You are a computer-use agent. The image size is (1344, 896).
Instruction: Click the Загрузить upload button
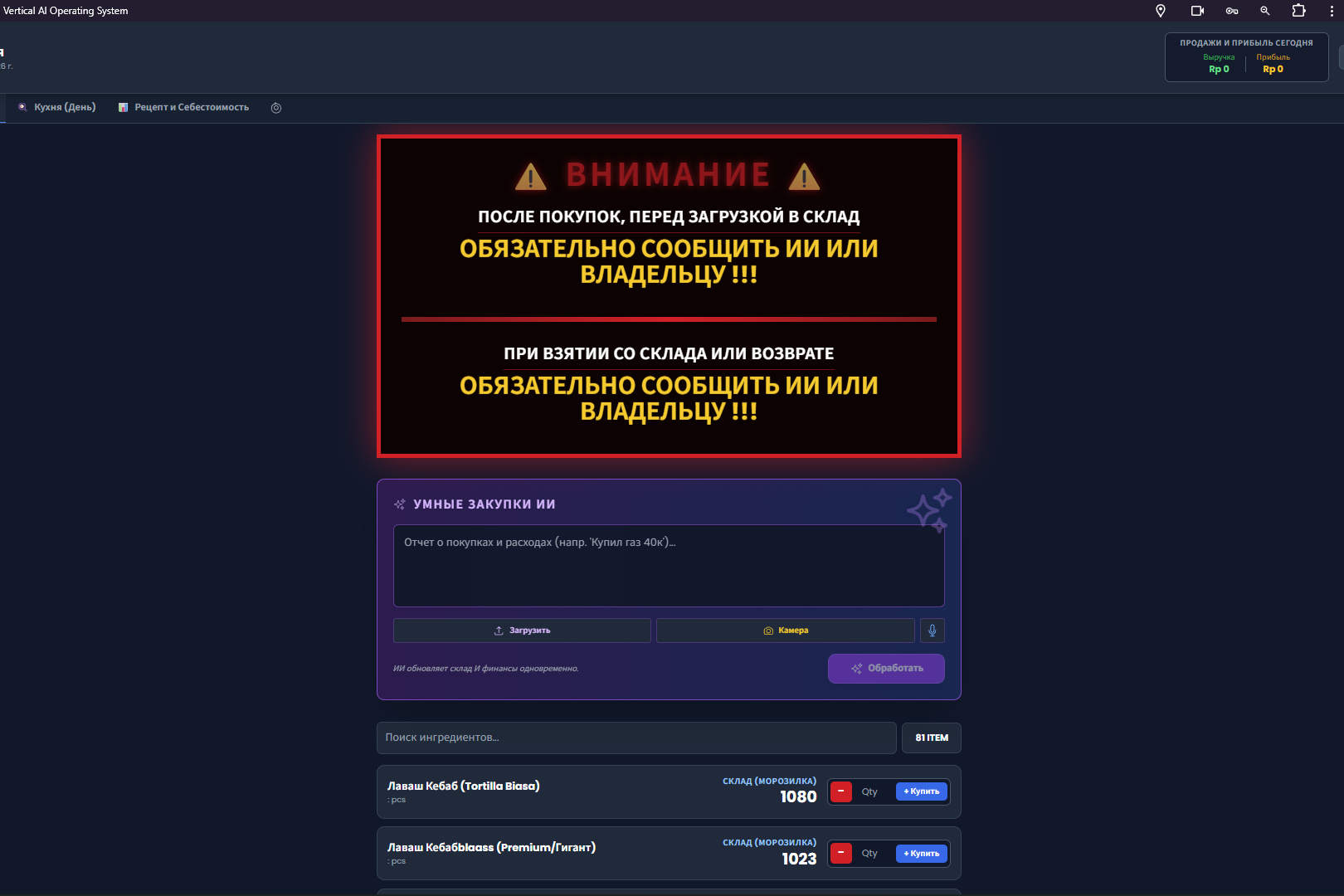pyautogui.click(x=522, y=631)
